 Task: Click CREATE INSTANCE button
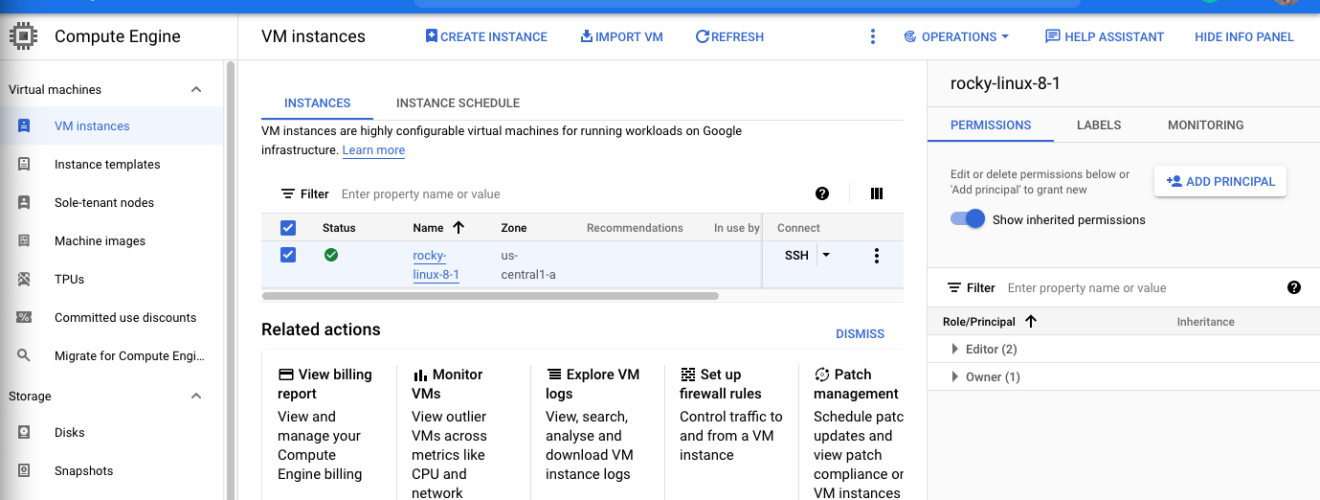coord(486,37)
